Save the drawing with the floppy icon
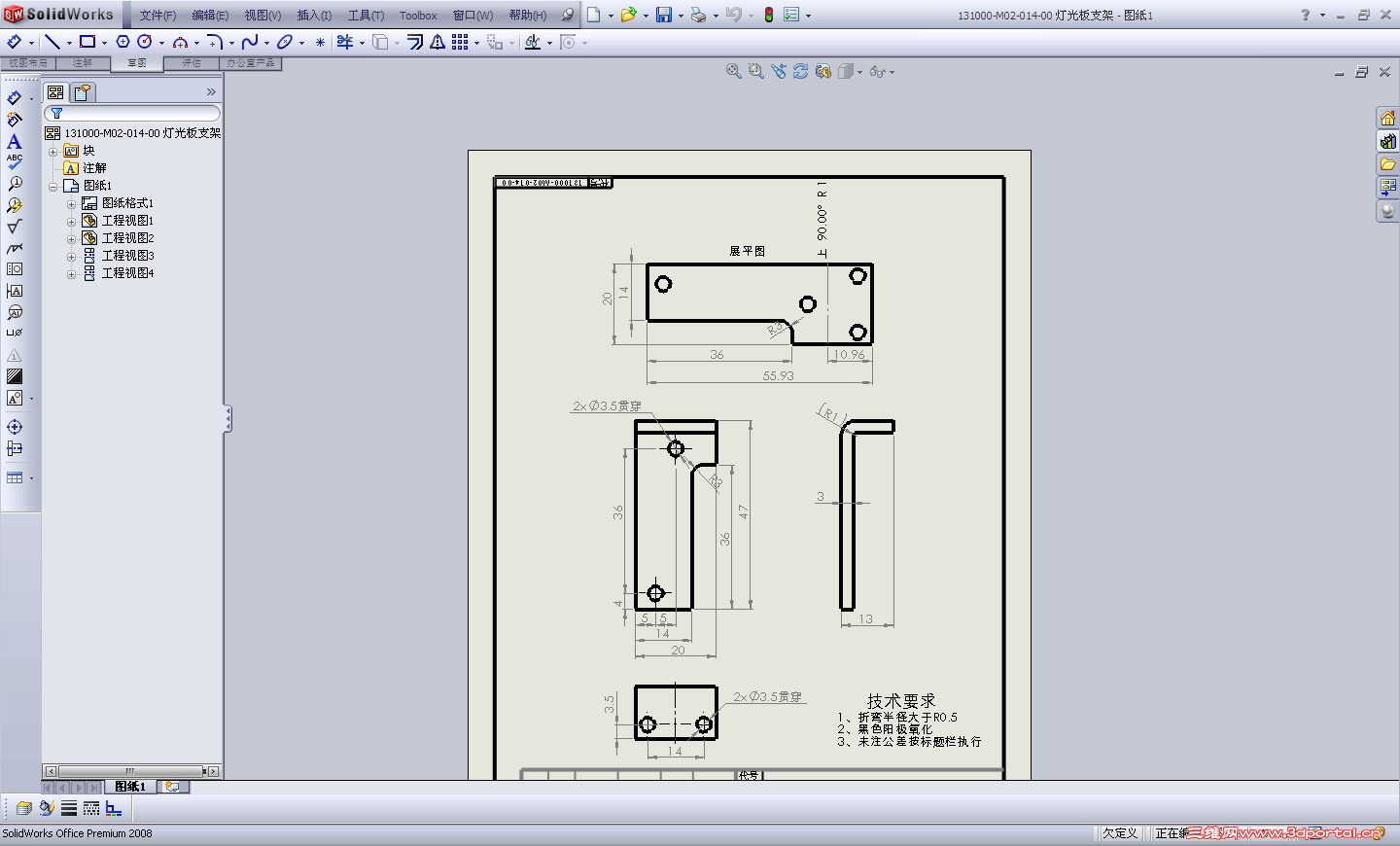Screen dimensions: 1400x846 tap(665, 15)
